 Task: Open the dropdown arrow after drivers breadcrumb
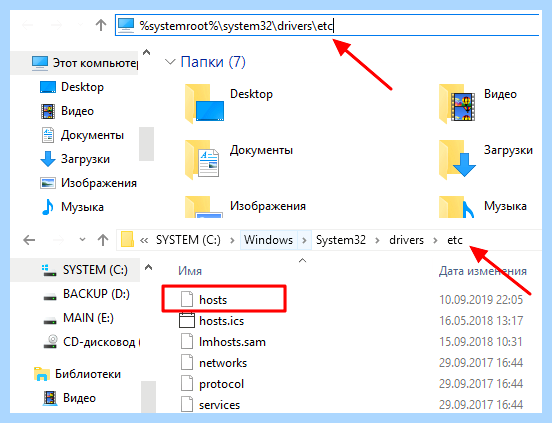[x=435, y=240]
